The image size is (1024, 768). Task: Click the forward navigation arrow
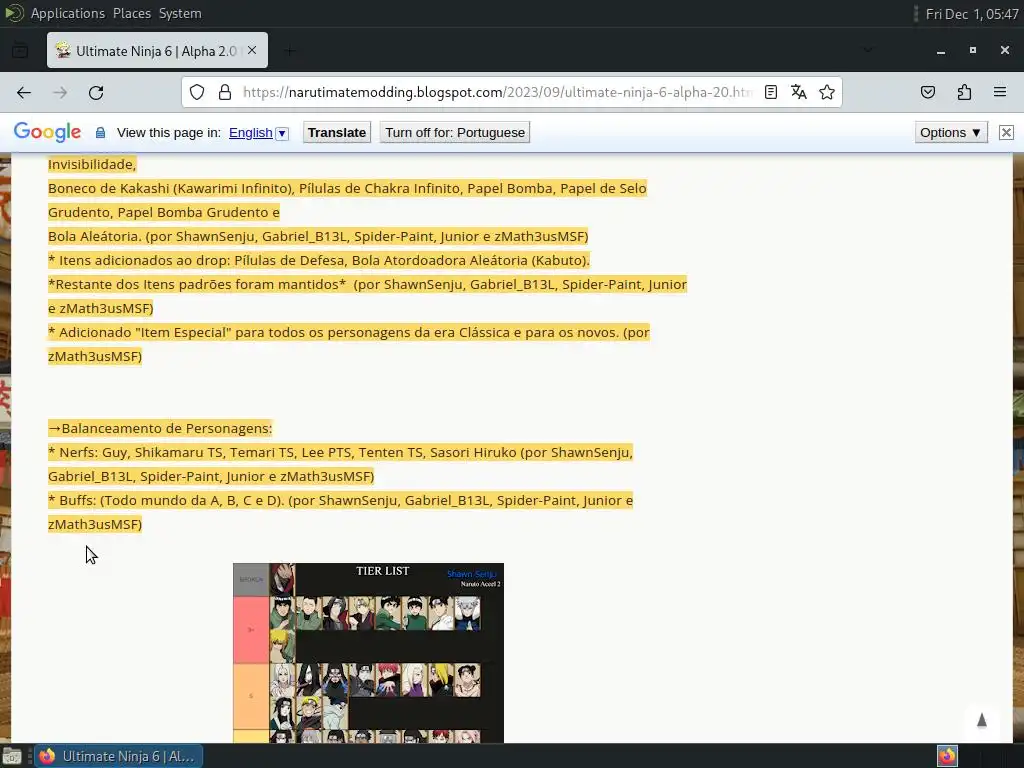coord(60,93)
